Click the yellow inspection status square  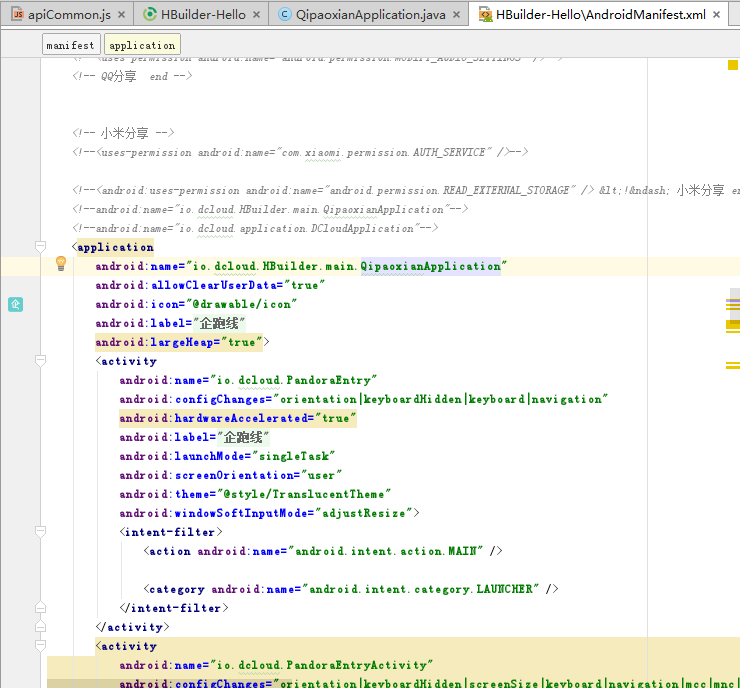point(732,65)
